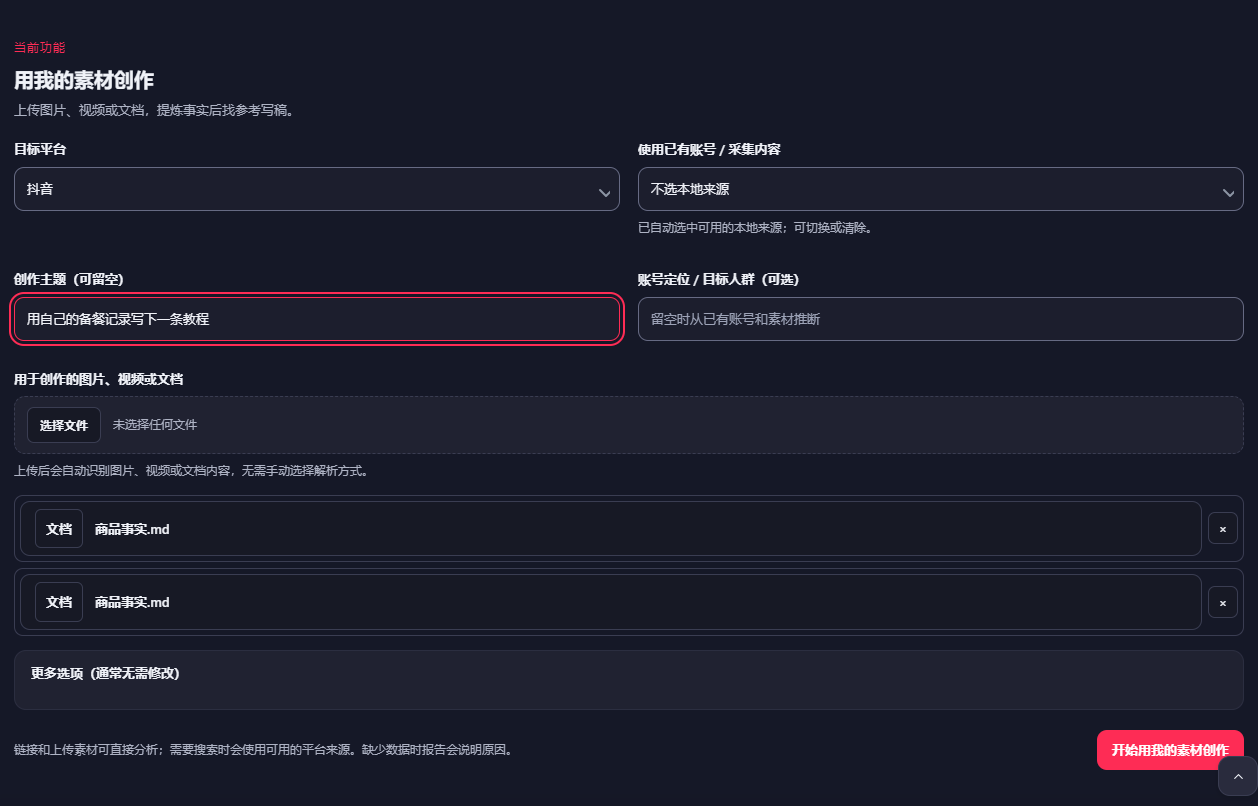This screenshot has width=1258, height=806.
Task: Remove the second 商品事实.md file with ×
Action: pos(1222,602)
